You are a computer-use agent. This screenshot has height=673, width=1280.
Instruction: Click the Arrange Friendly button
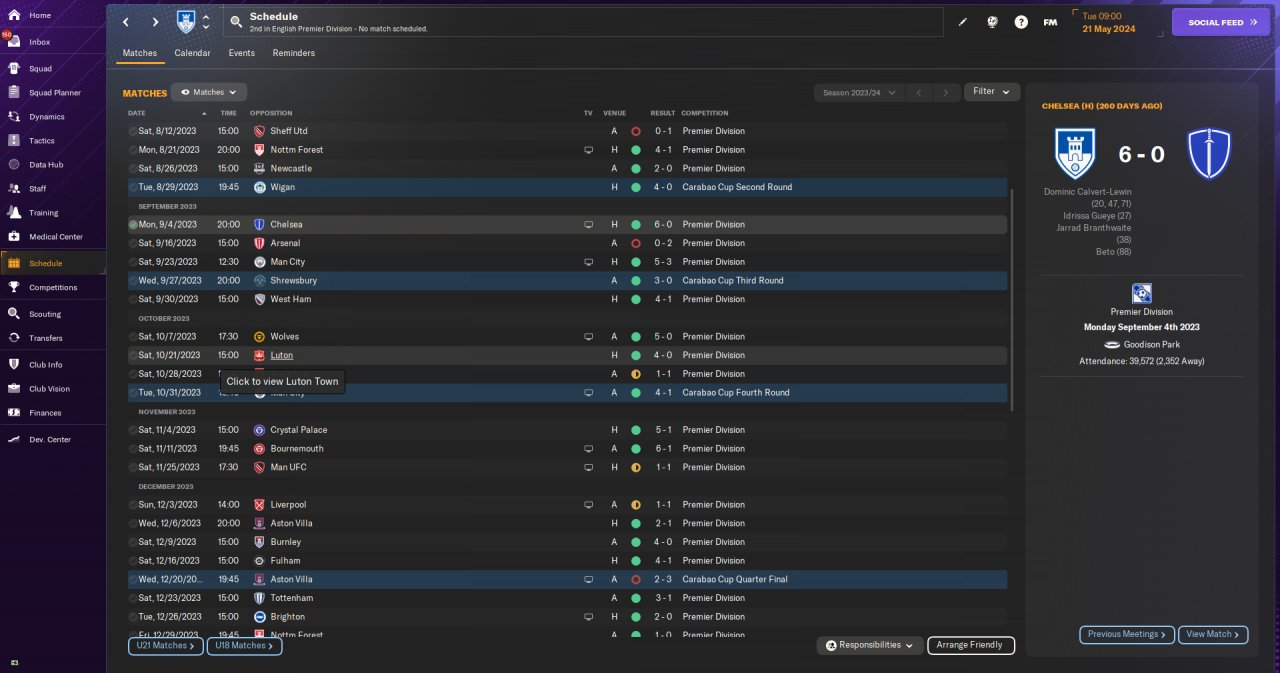971,646
